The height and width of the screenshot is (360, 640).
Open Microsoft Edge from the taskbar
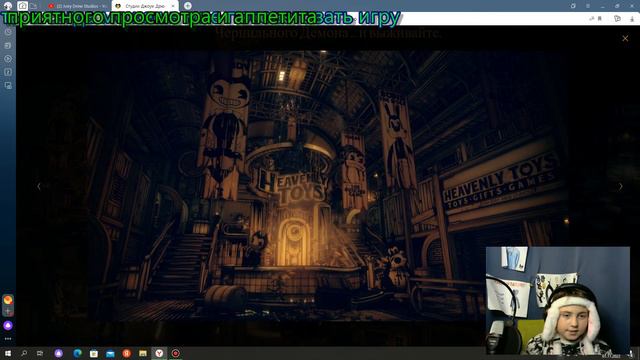click(x=77, y=353)
